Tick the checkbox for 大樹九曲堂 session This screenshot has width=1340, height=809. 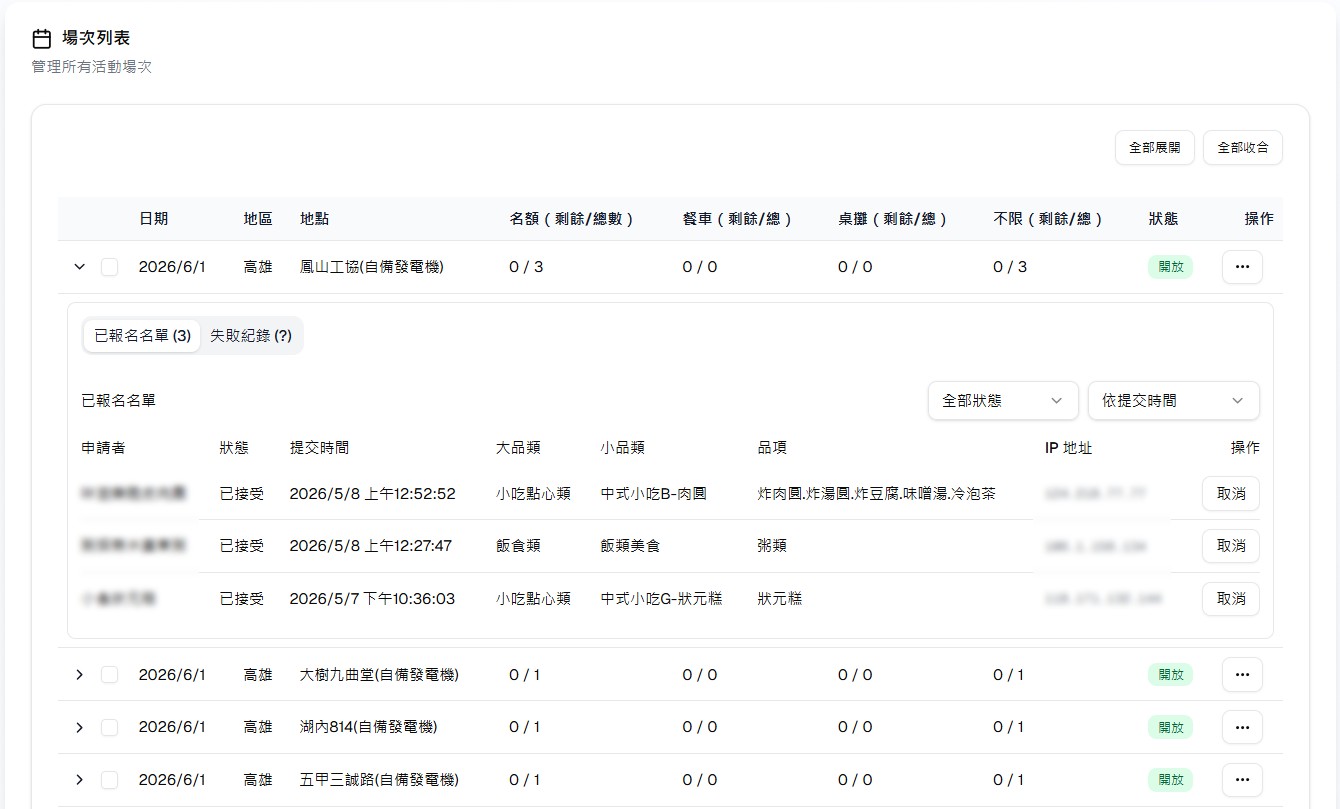110,675
